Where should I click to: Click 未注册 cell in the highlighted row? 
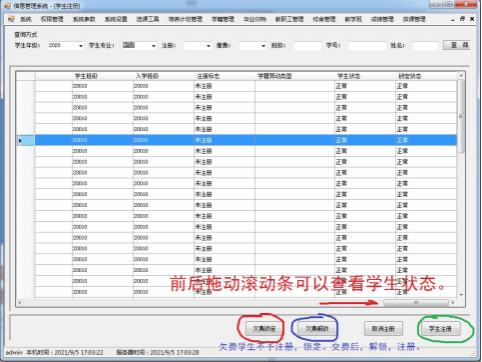[x=225, y=140]
